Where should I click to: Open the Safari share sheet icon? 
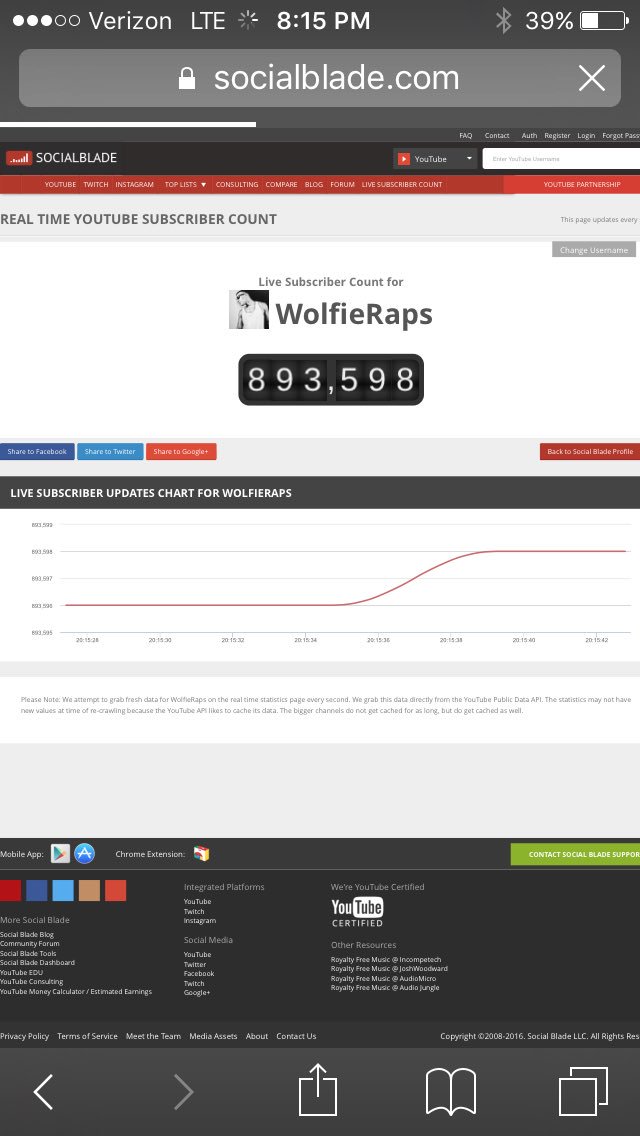point(318,1089)
